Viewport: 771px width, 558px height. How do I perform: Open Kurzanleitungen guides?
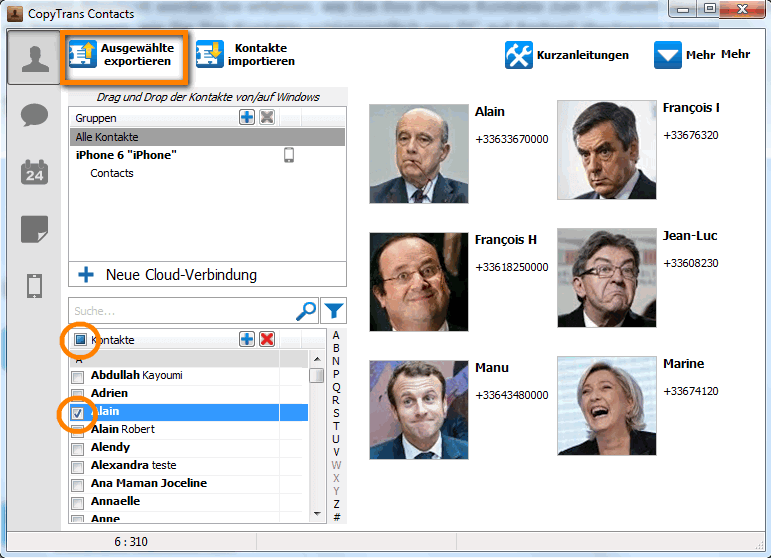(567, 55)
